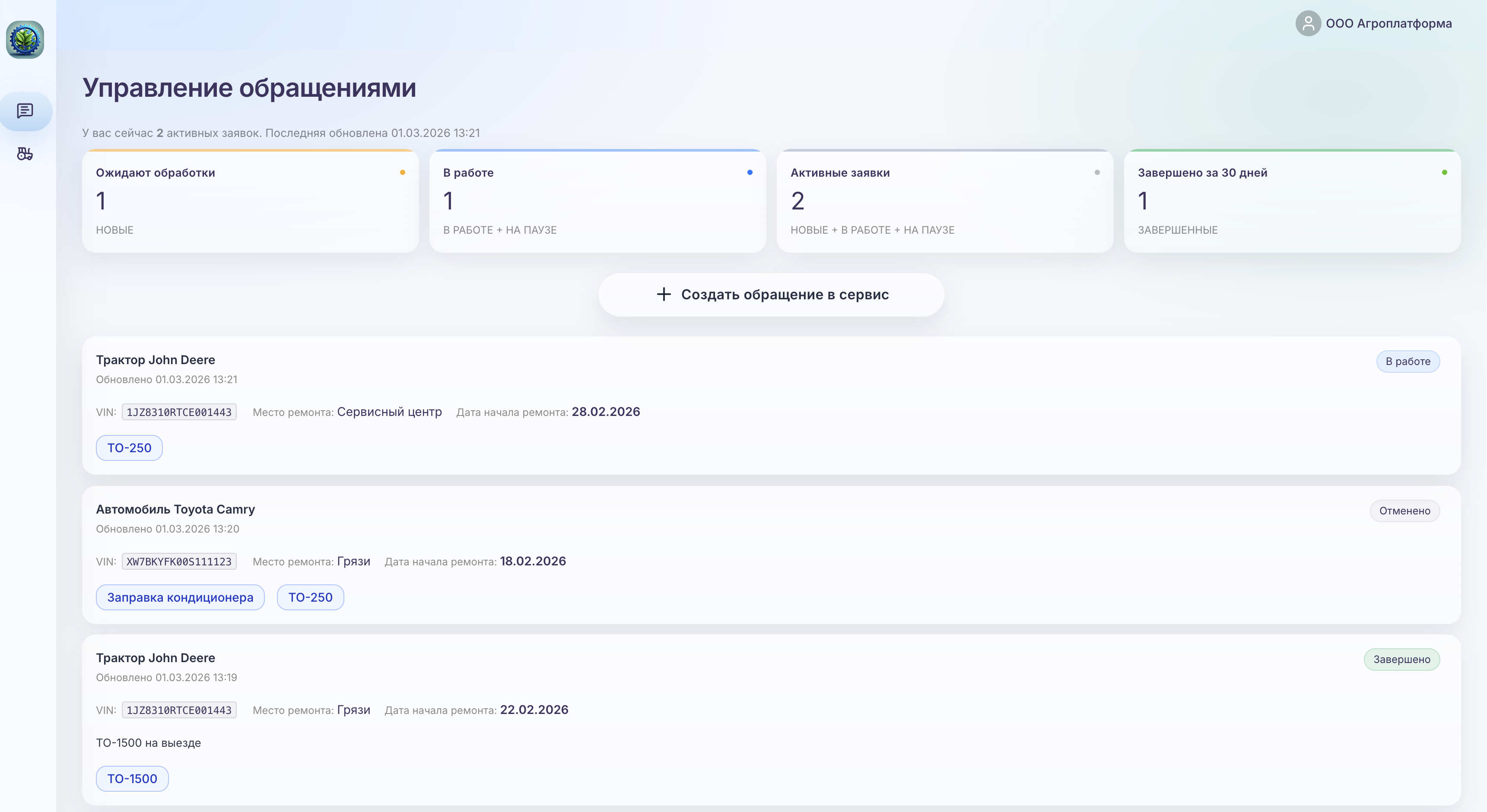Select the Заправка кондиционера tag
Image resolution: width=1487 pixels, height=812 pixels.
pyautogui.click(x=180, y=597)
